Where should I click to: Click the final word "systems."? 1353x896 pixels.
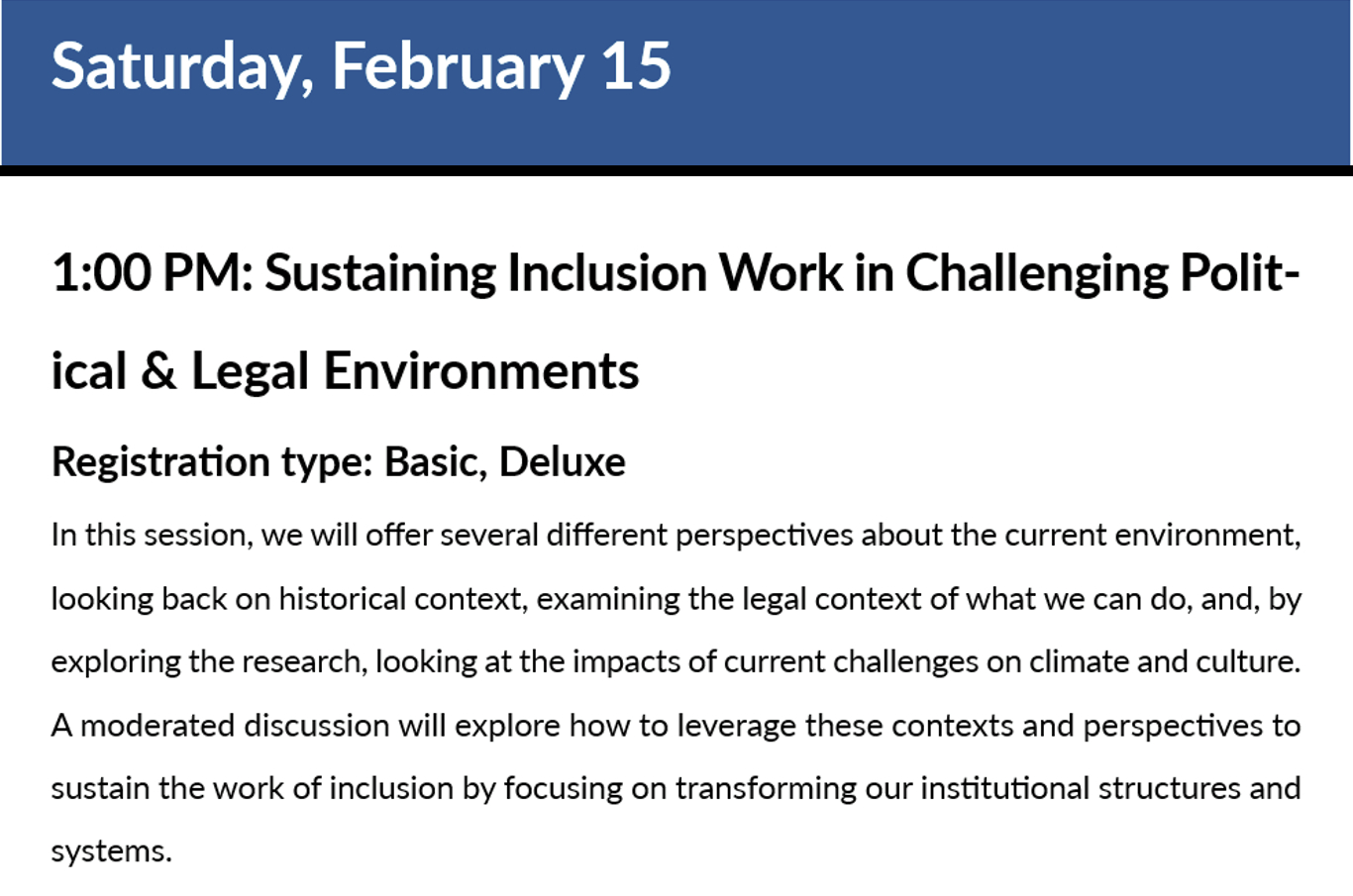click(x=111, y=851)
